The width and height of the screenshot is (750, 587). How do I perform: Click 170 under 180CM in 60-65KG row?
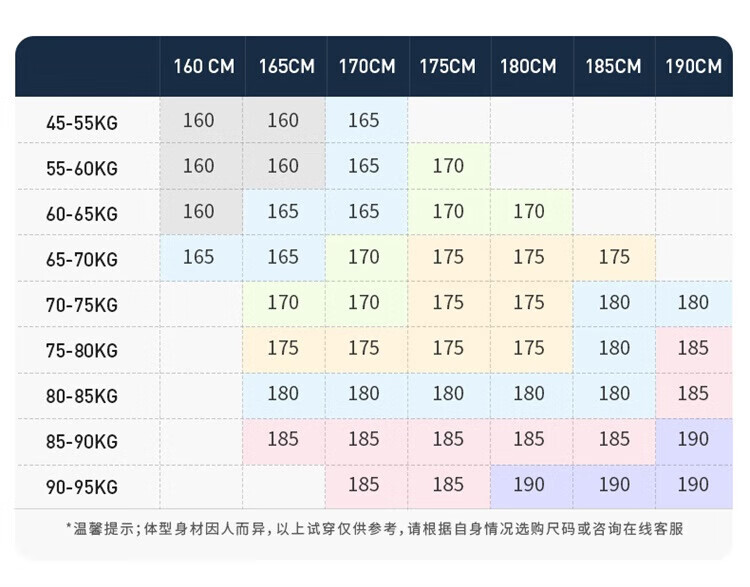click(529, 211)
